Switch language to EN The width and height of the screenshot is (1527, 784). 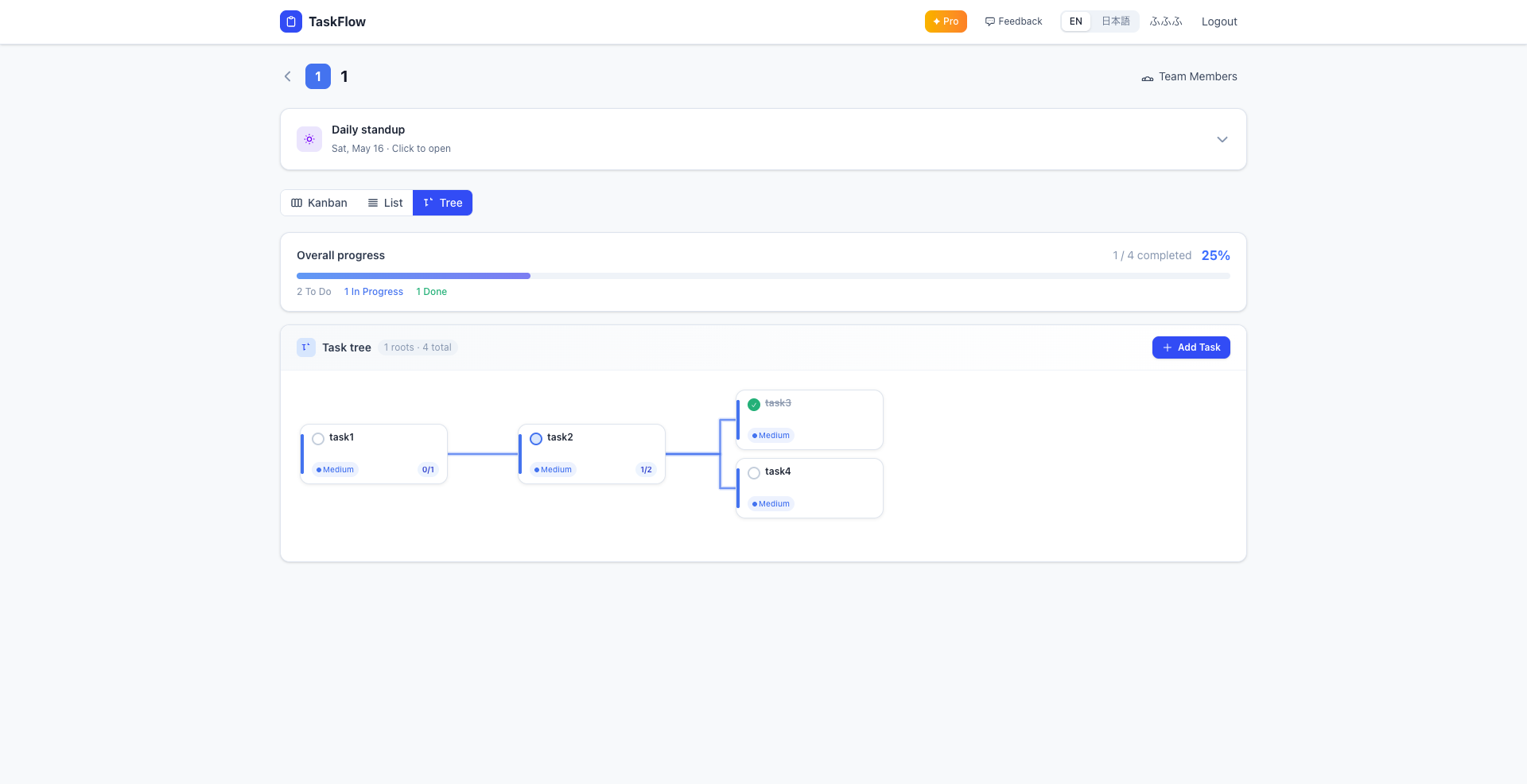point(1076,21)
